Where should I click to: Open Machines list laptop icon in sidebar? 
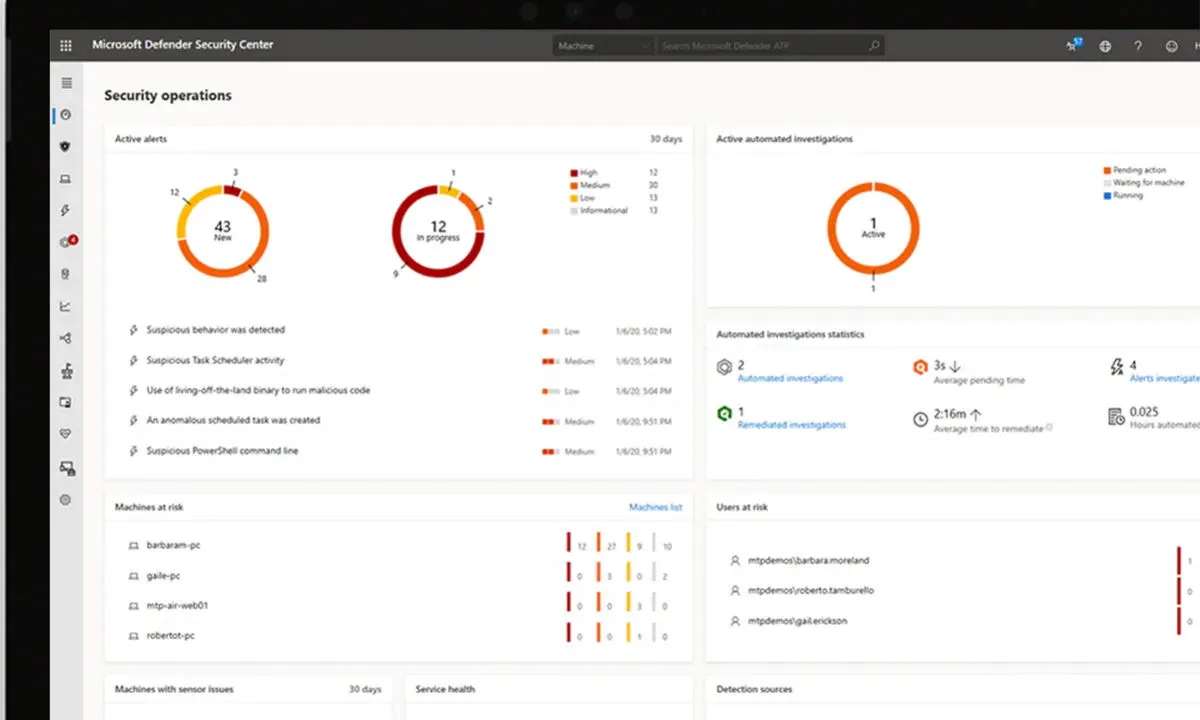(66, 179)
